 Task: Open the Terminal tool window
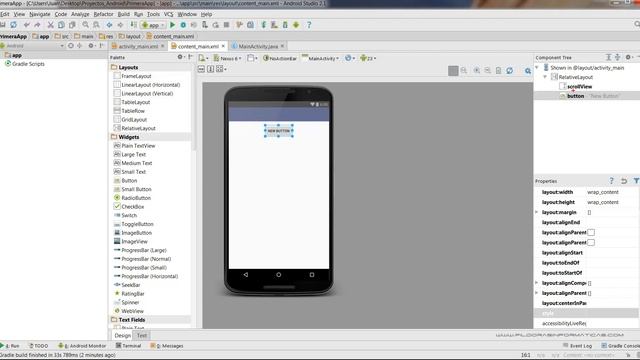coord(128,346)
